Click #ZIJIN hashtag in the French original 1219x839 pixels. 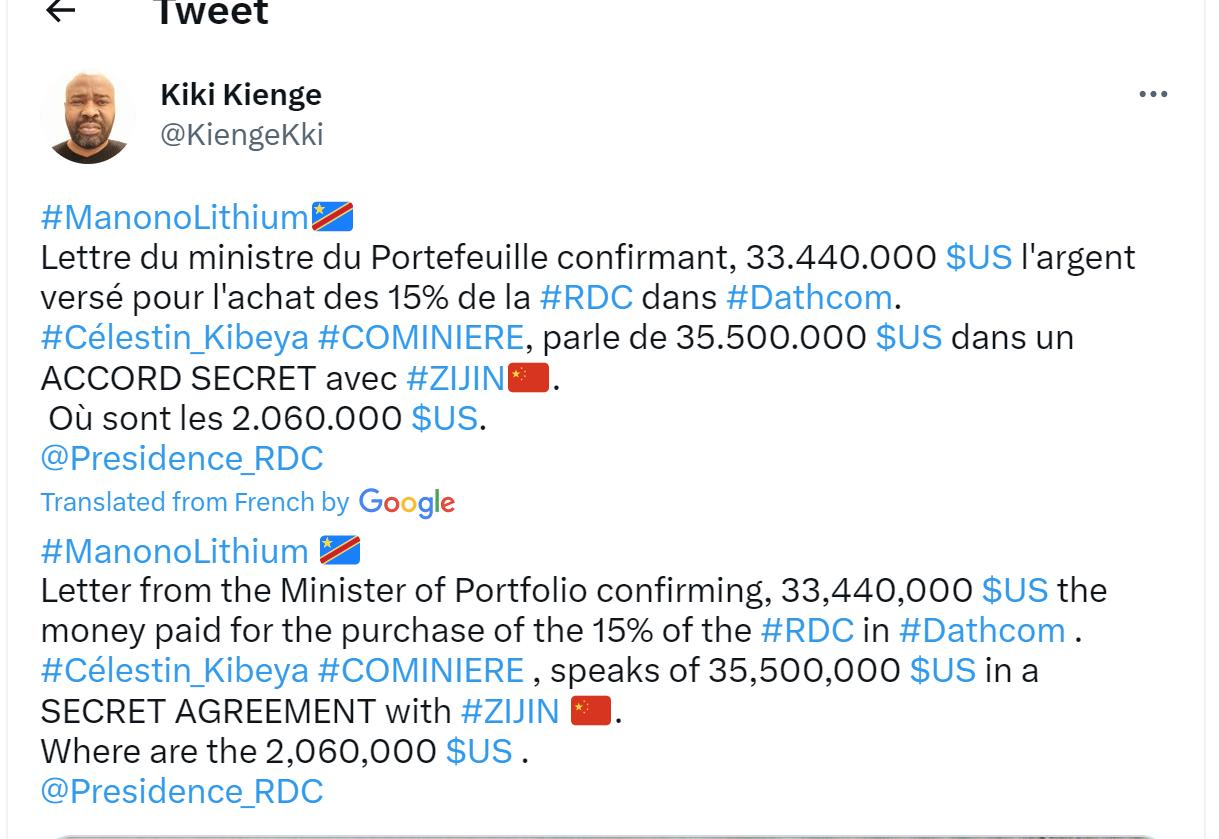point(455,377)
